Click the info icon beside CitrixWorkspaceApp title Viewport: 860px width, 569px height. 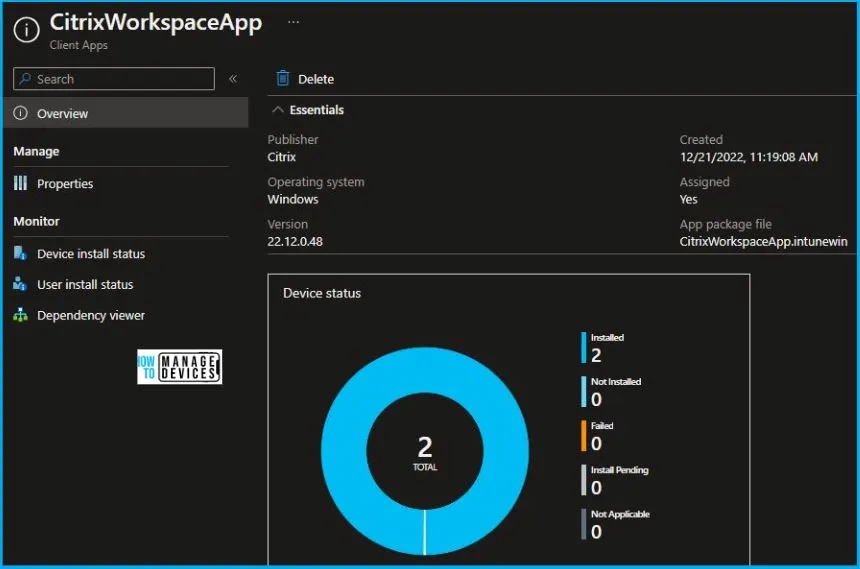click(x=26, y=29)
